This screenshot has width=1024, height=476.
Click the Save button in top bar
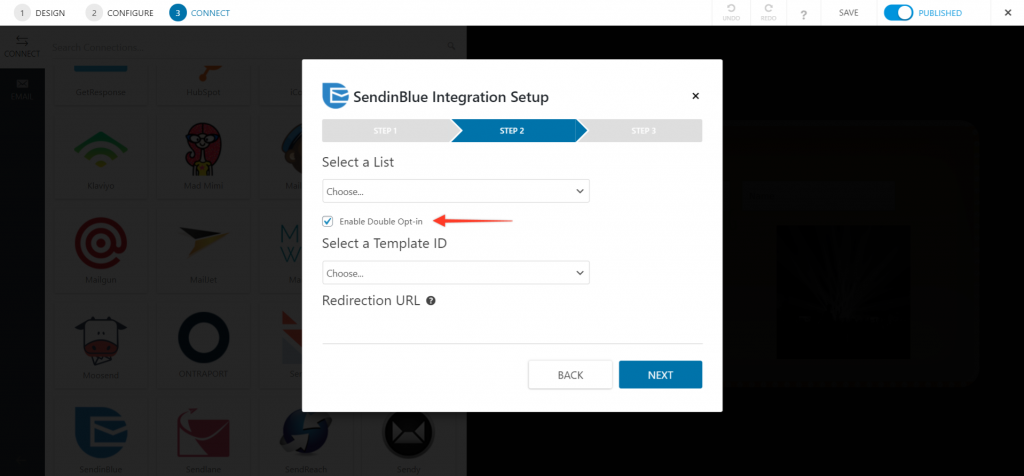click(848, 13)
